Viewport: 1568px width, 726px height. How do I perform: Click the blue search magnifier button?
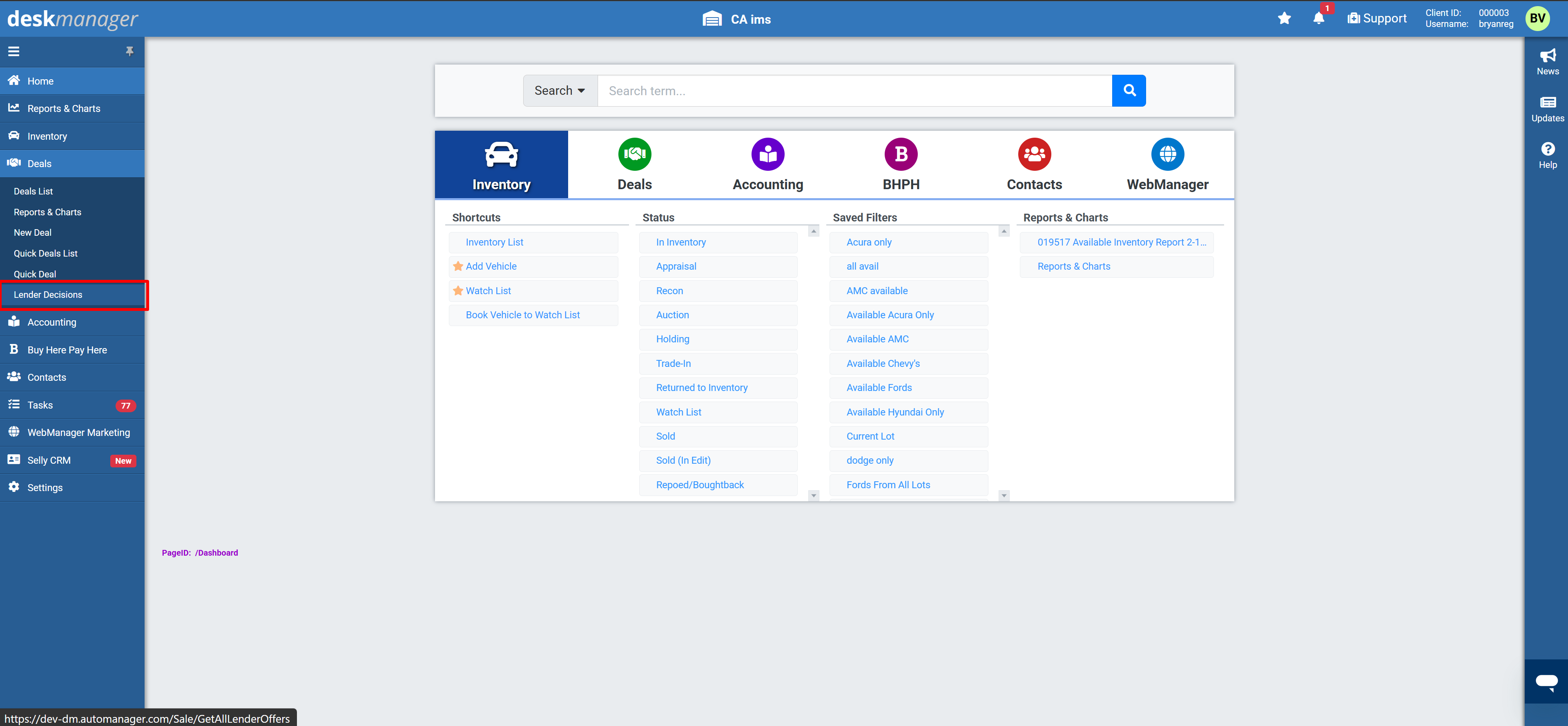click(x=1129, y=91)
